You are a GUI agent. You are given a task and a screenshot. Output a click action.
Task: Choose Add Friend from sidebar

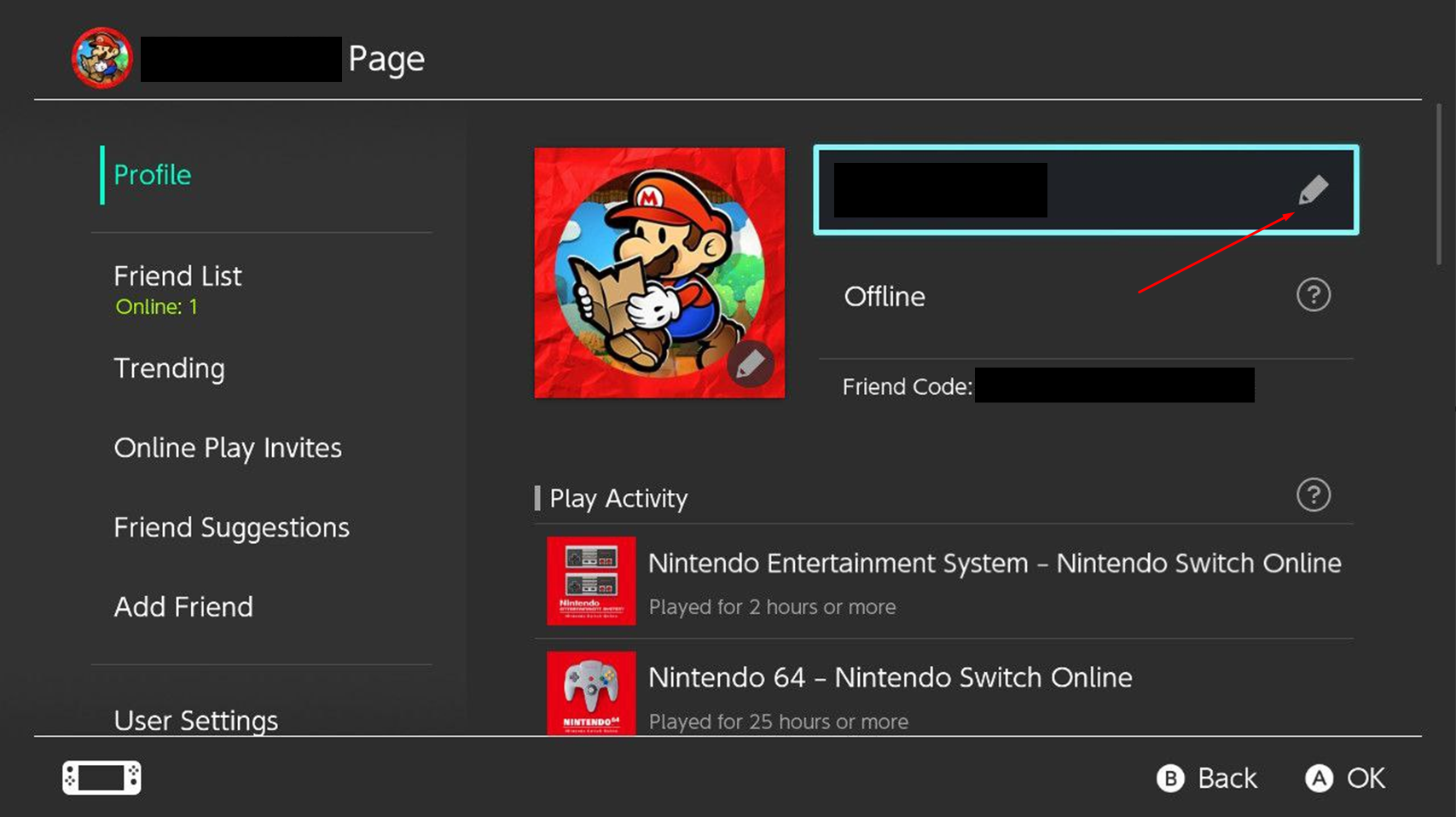[x=183, y=606]
